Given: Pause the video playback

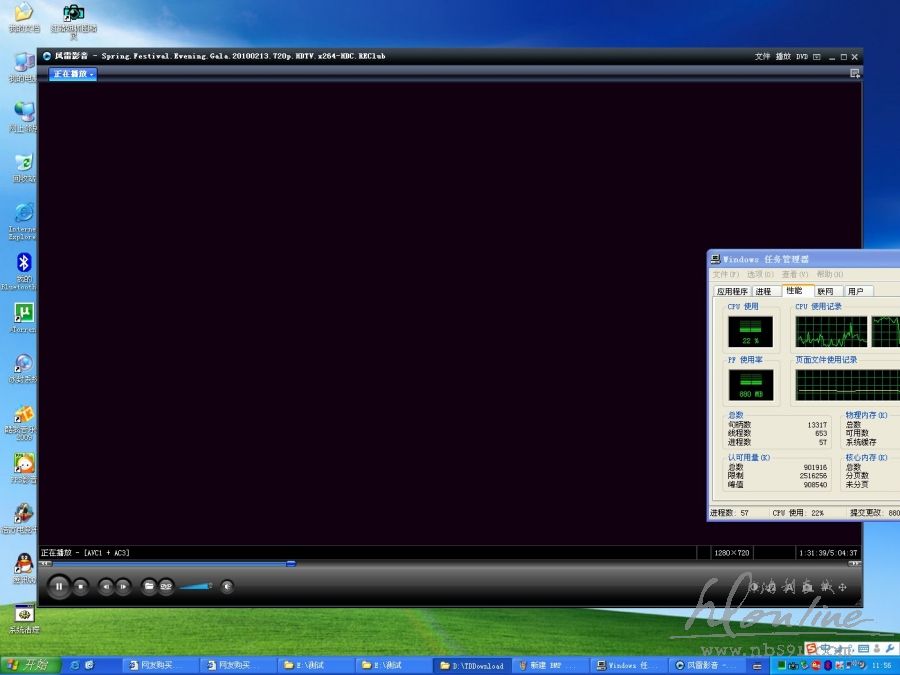Looking at the screenshot, I should tap(59, 586).
